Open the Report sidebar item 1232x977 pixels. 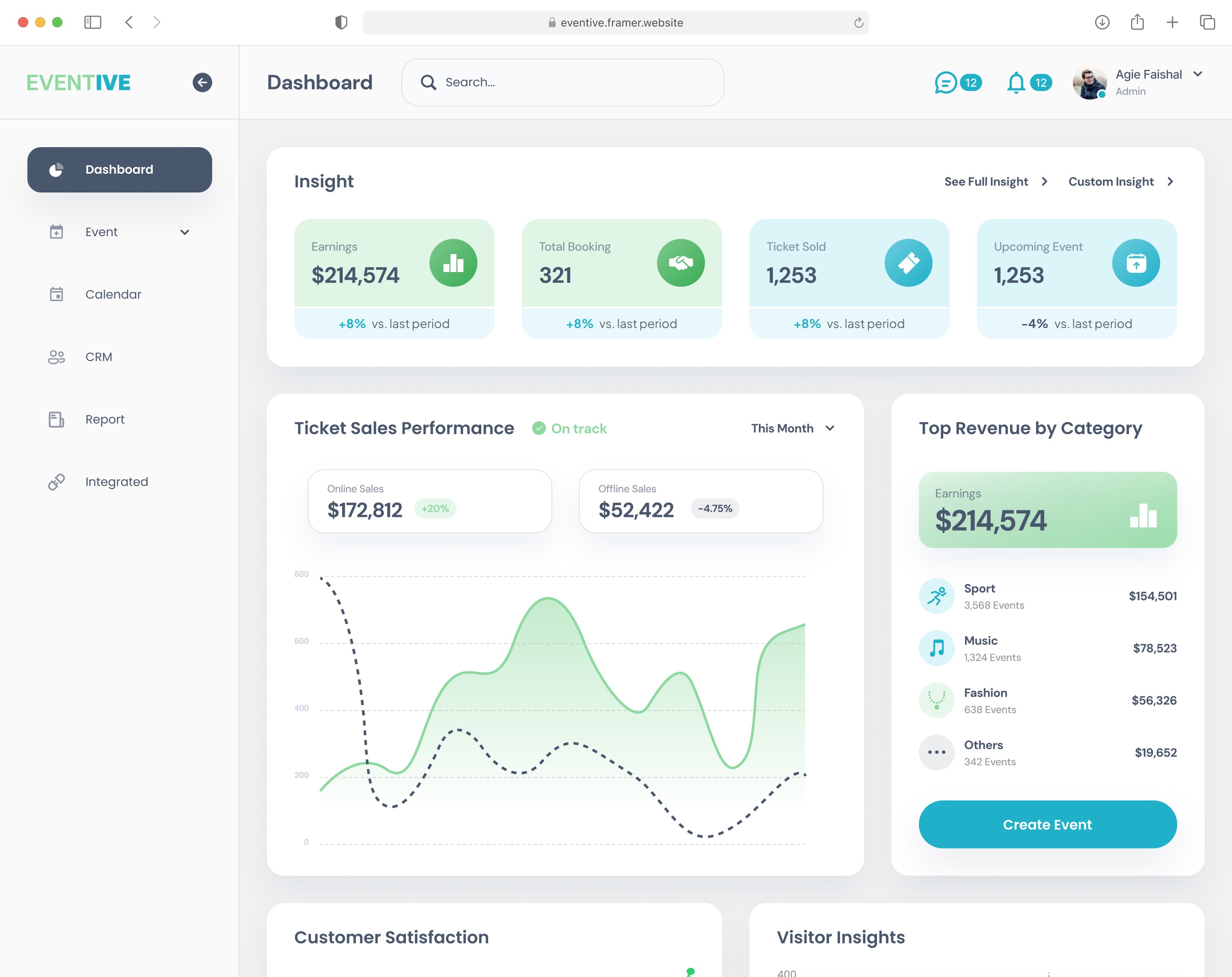tap(104, 419)
